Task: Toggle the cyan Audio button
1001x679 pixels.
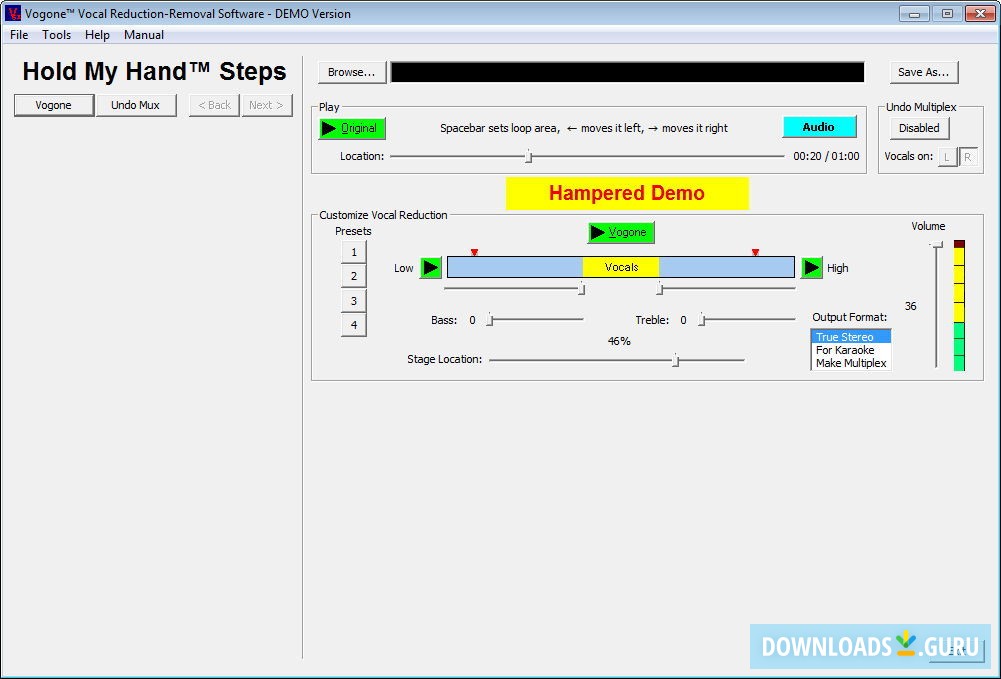Action: (819, 127)
